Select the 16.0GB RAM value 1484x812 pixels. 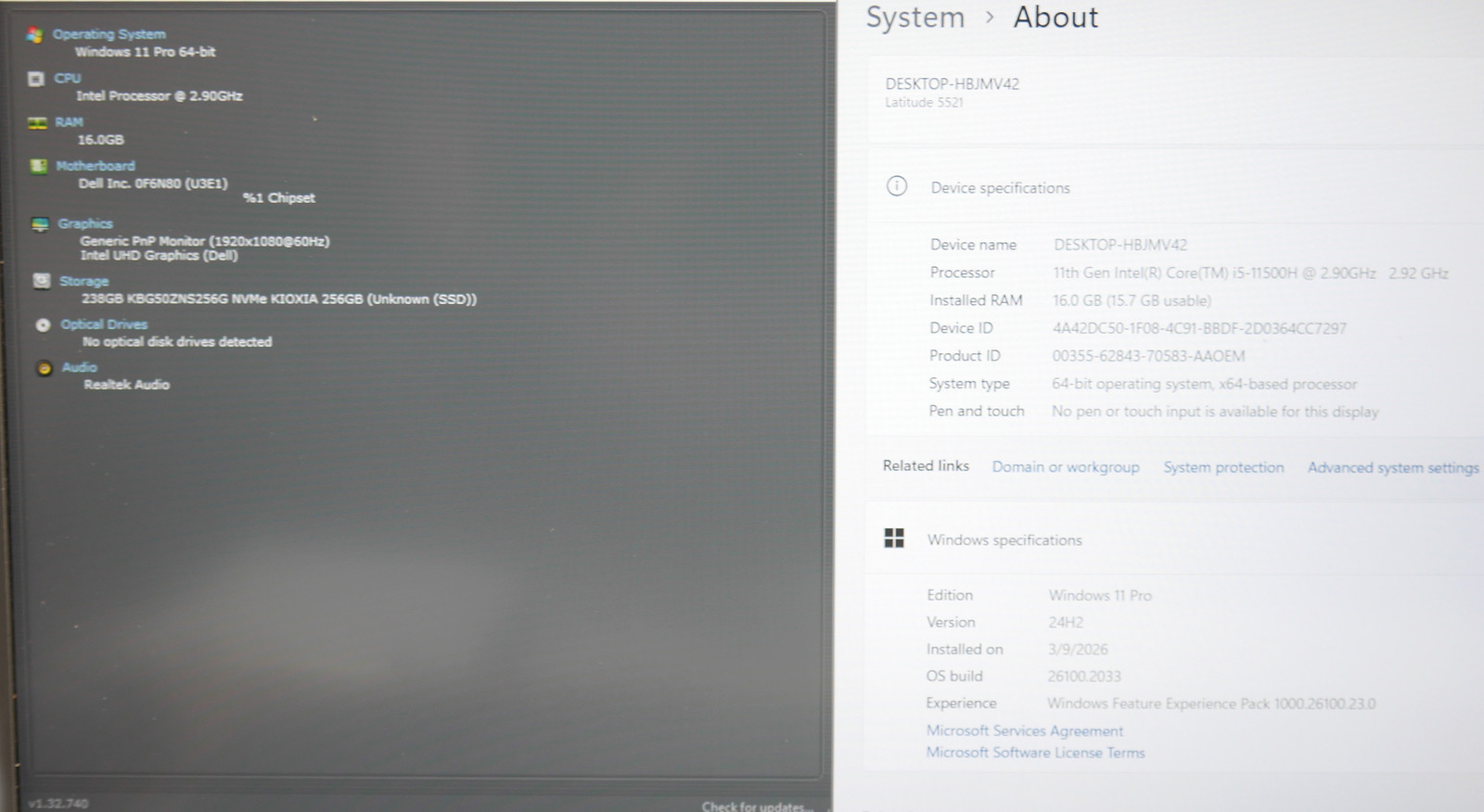[x=101, y=140]
